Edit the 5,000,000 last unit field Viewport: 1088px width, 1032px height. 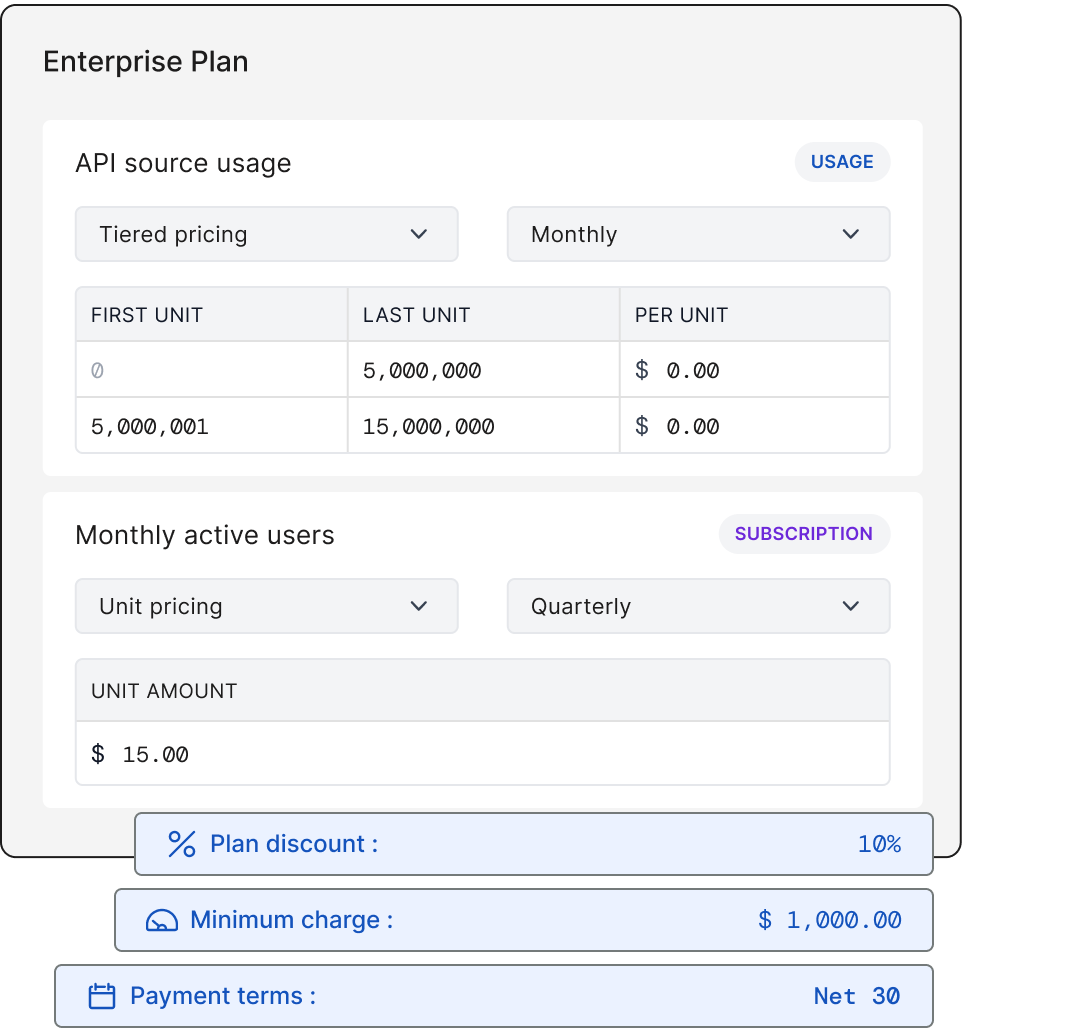pos(483,370)
